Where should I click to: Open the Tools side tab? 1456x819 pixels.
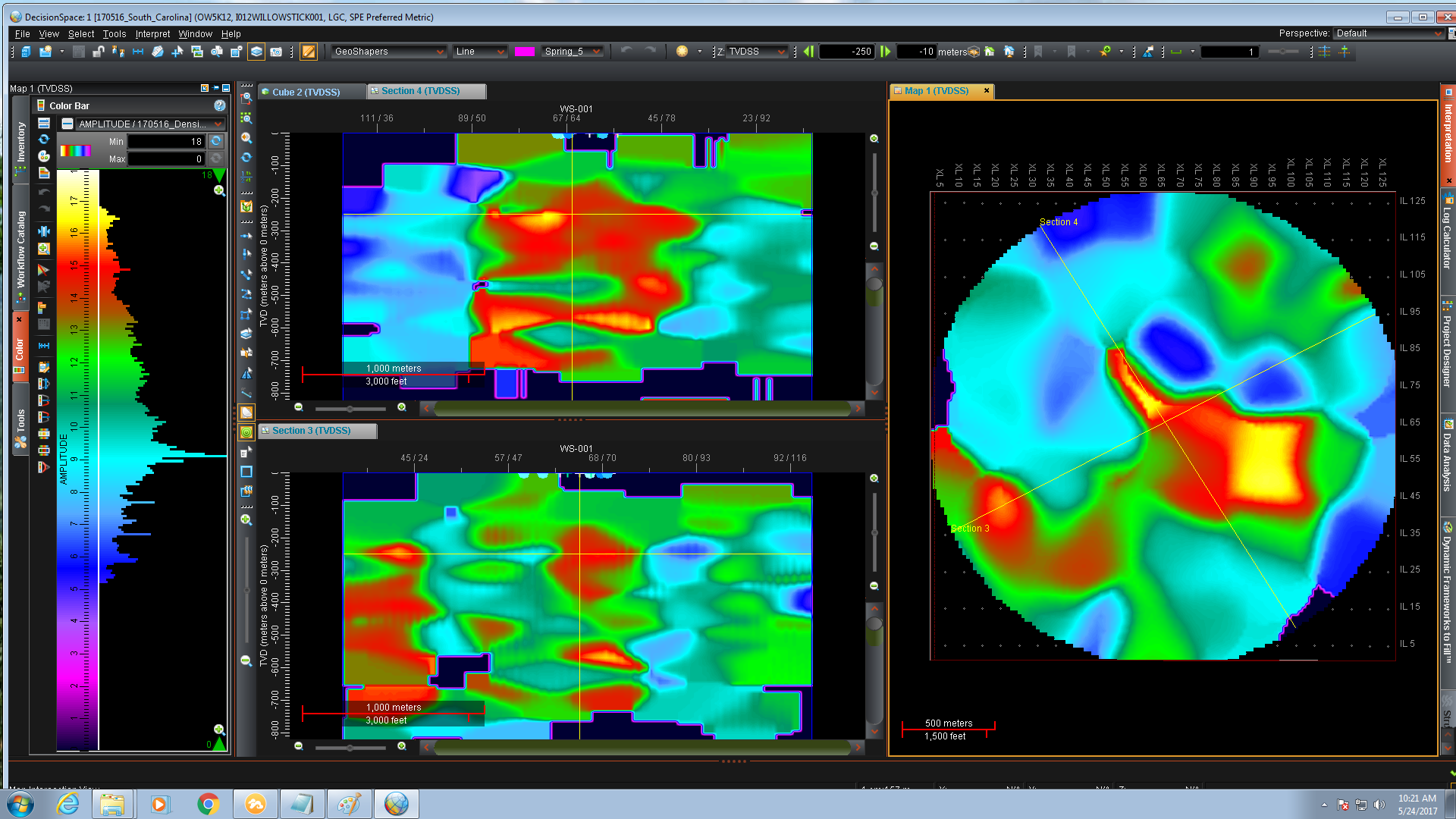click(20, 420)
